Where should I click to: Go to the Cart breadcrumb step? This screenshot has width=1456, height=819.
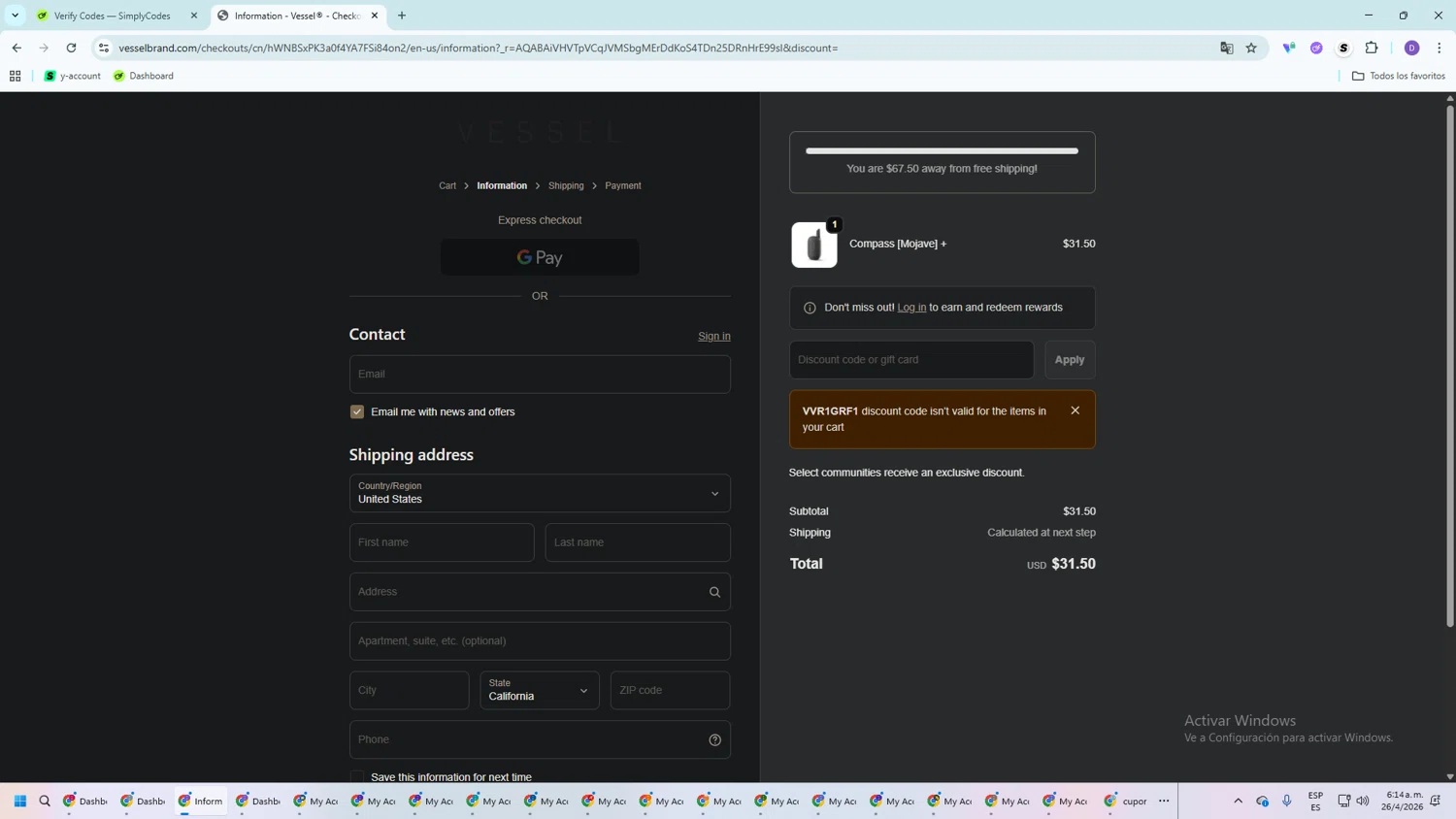pos(447,185)
